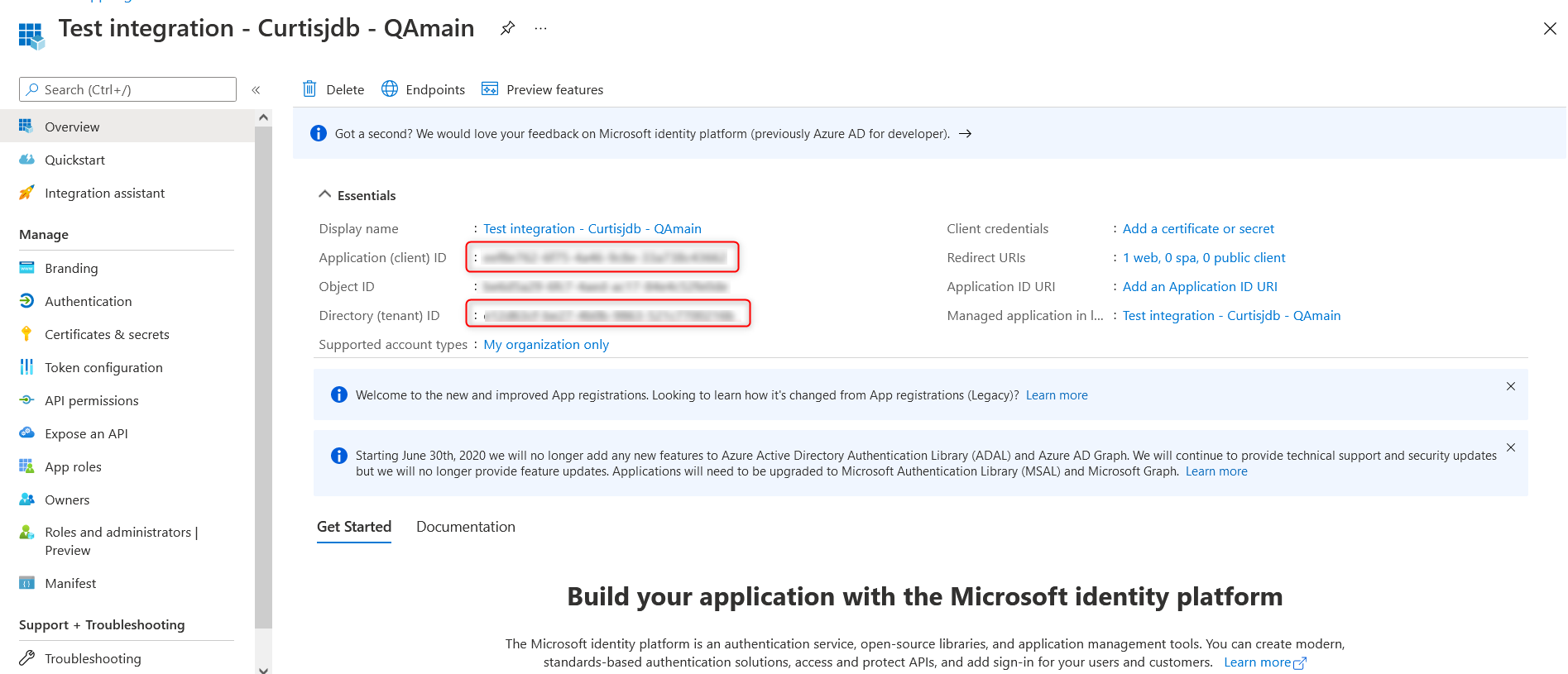This screenshot has width=1568, height=674.
Task: Click Add an Application ID URI
Action: (x=1200, y=286)
